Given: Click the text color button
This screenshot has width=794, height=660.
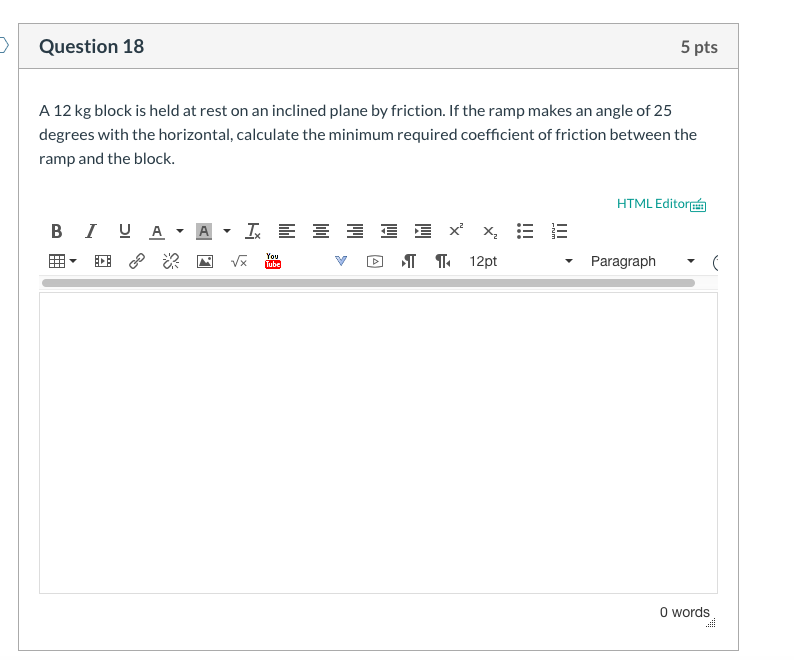Looking at the screenshot, I should pos(157,231).
